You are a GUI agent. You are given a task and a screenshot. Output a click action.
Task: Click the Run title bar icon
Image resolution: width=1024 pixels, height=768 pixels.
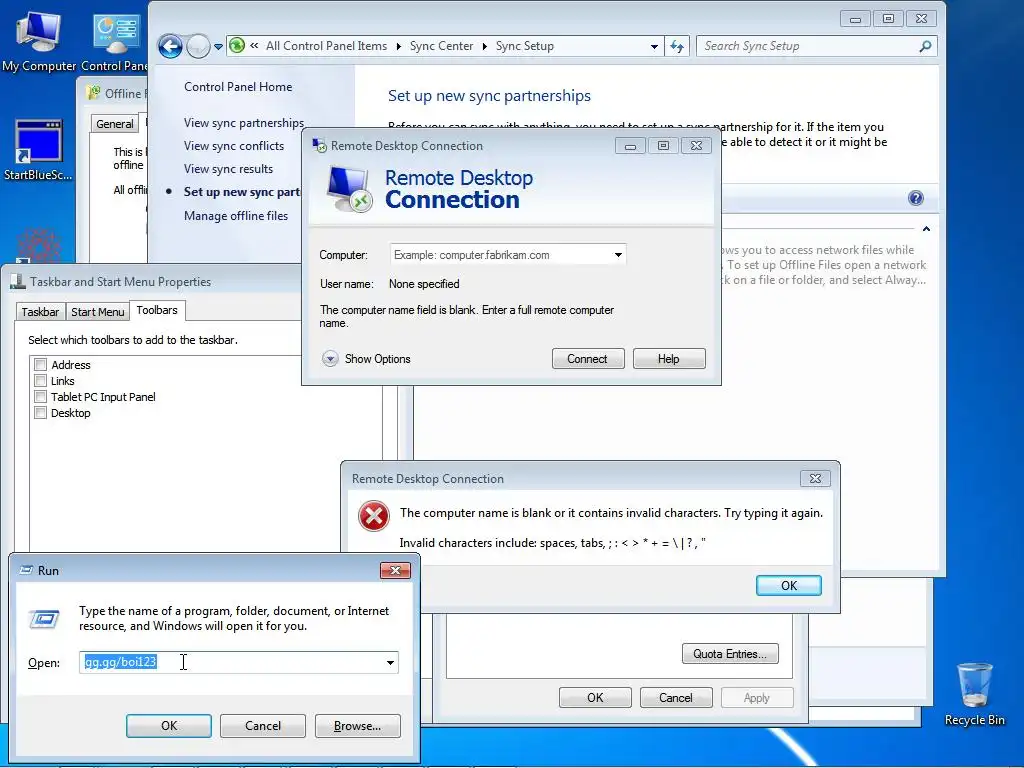(26, 570)
